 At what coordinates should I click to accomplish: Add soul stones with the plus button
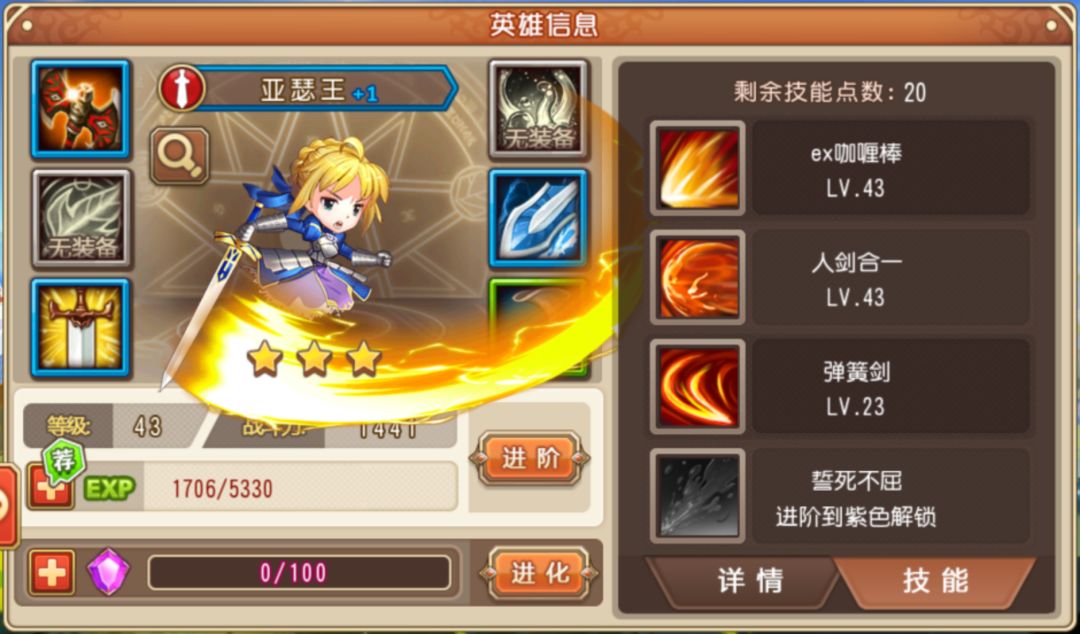click(52, 573)
